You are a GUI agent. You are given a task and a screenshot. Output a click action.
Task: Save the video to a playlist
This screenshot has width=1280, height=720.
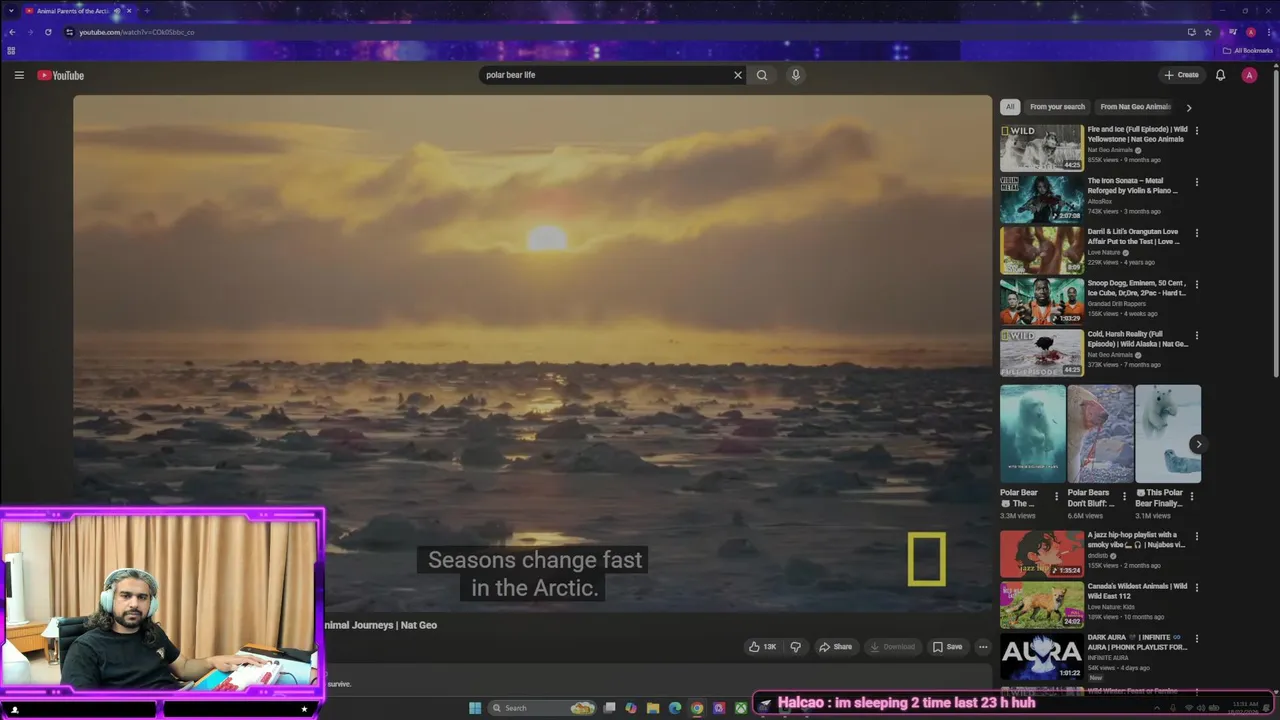pos(947,647)
